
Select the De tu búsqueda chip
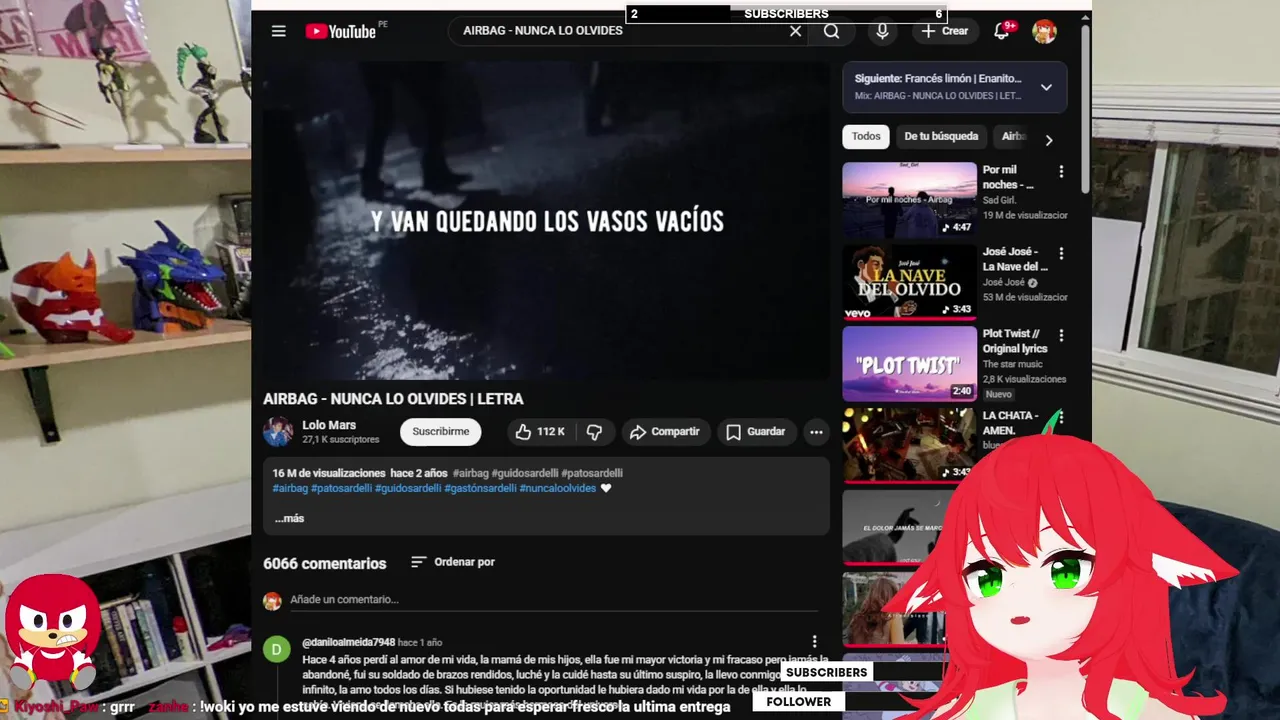click(x=941, y=137)
